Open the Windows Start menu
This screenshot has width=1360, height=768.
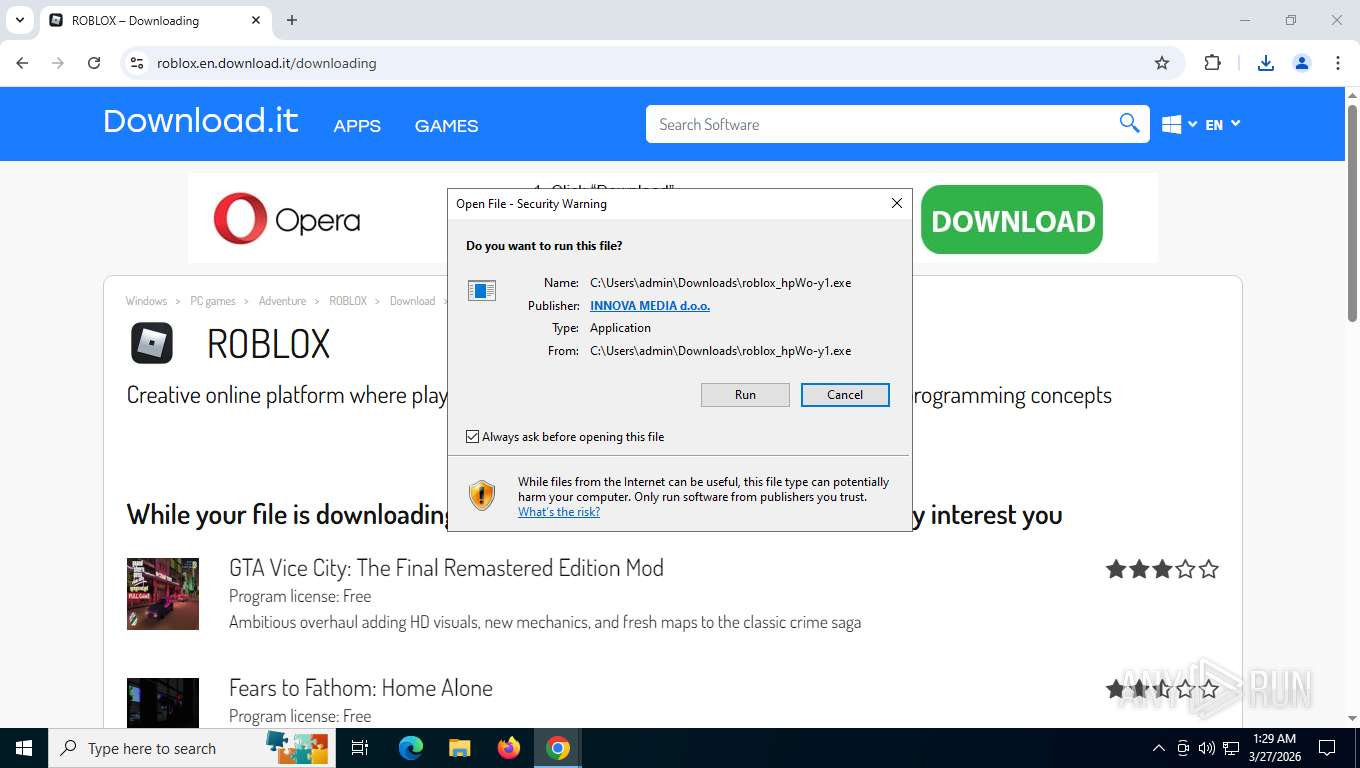pos(23,748)
